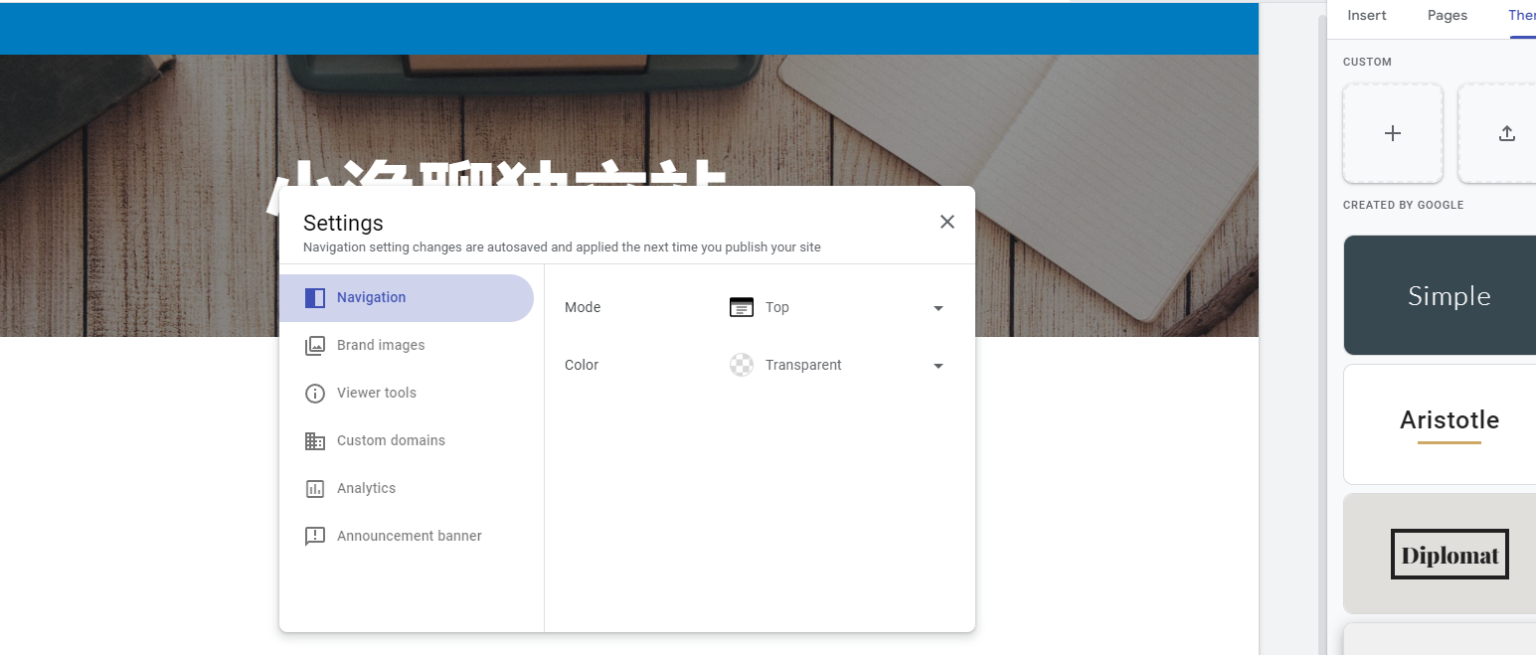The width and height of the screenshot is (1536, 655).
Task: Close the Settings dialog
Action: pos(946,221)
